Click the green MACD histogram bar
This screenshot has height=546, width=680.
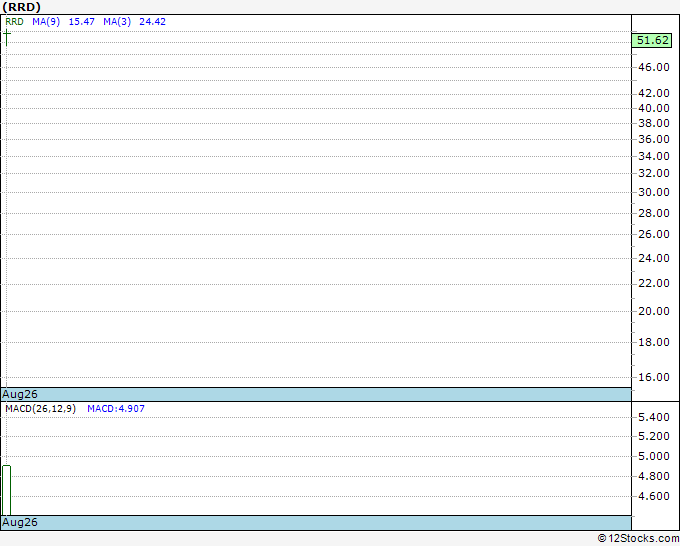pyautogui.click(x=7, y=490)
